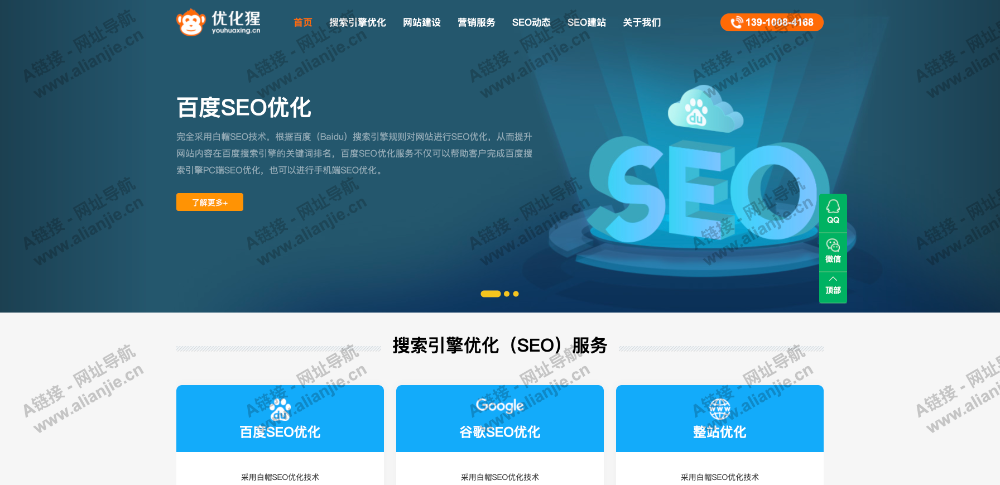
Task: Go to the 首页 nav item
Action: point(303,22)
